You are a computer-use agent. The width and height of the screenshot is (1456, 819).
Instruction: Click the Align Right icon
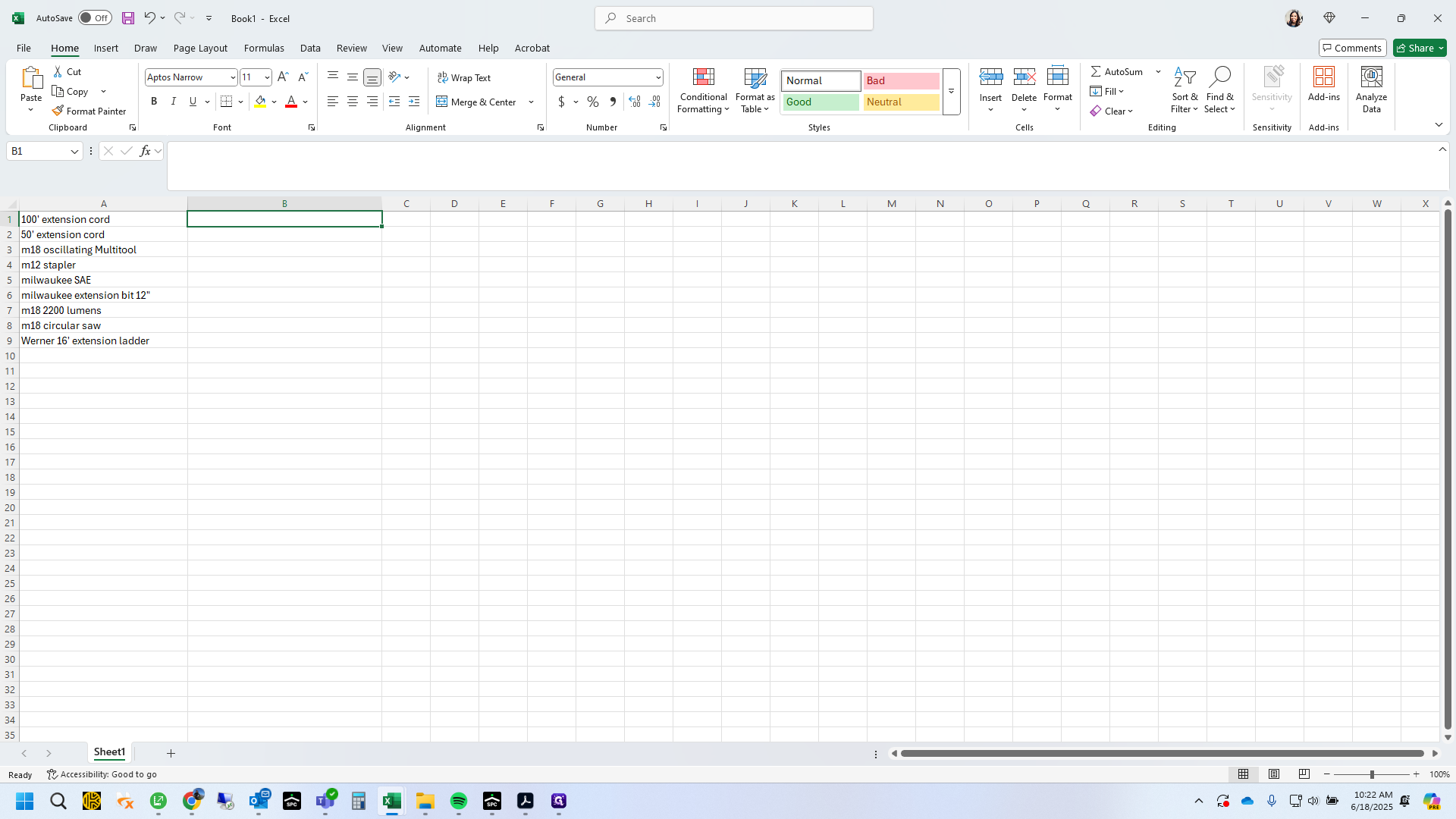point(372,102)
